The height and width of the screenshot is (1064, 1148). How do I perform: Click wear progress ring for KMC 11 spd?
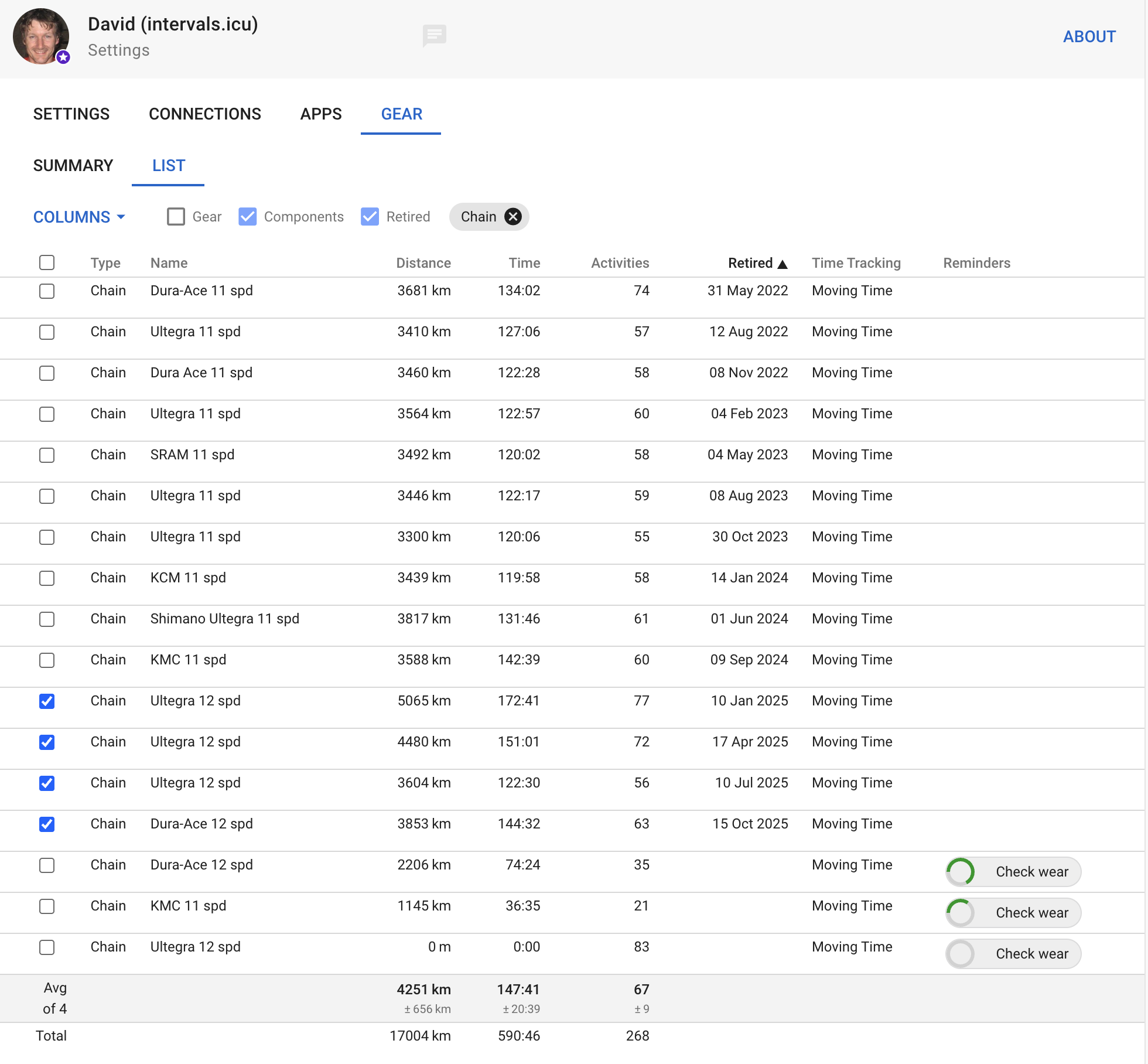click(961, 913)
